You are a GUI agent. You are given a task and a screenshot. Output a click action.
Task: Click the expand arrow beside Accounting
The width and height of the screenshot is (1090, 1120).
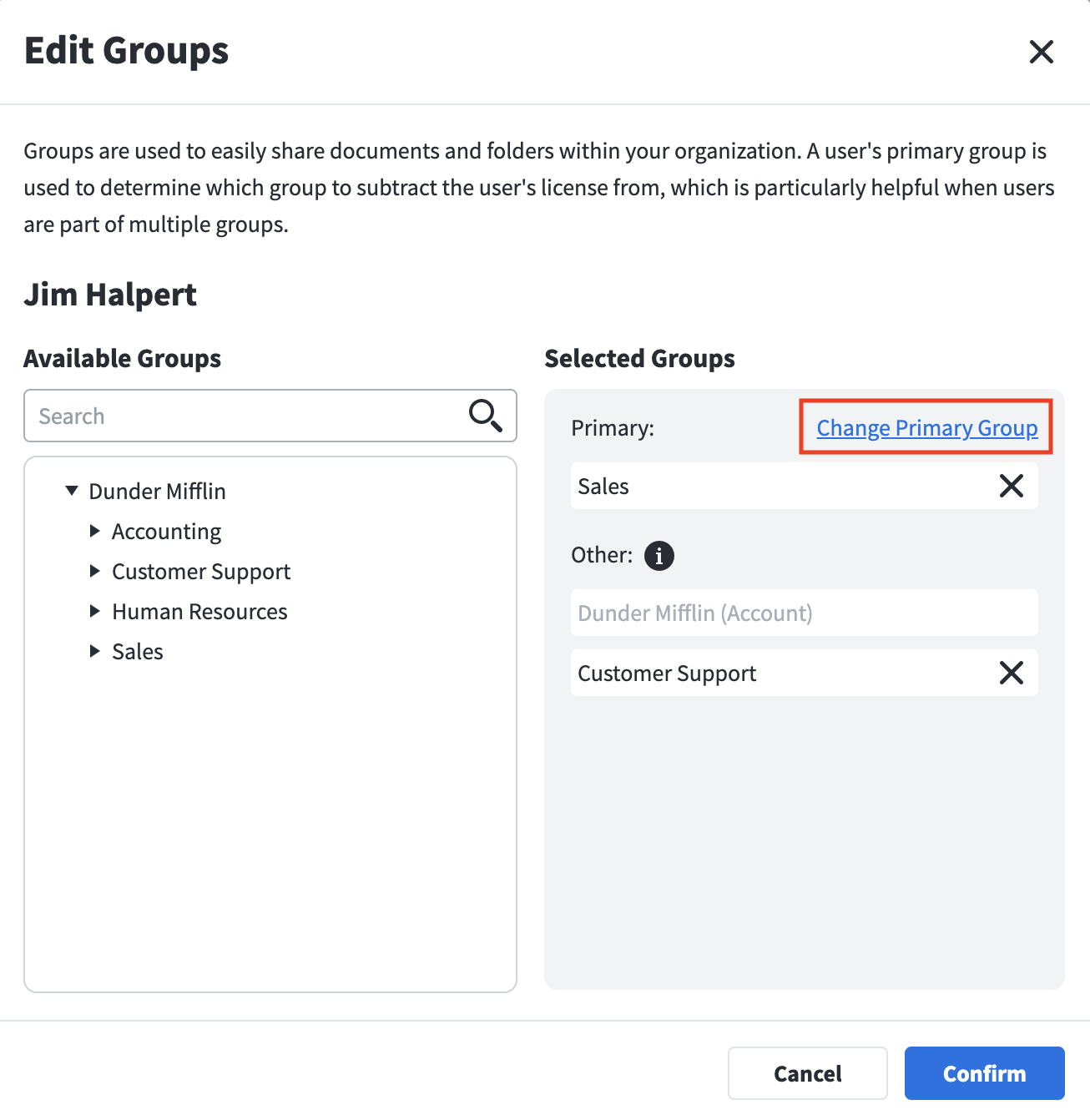click(x=94, y=531)
